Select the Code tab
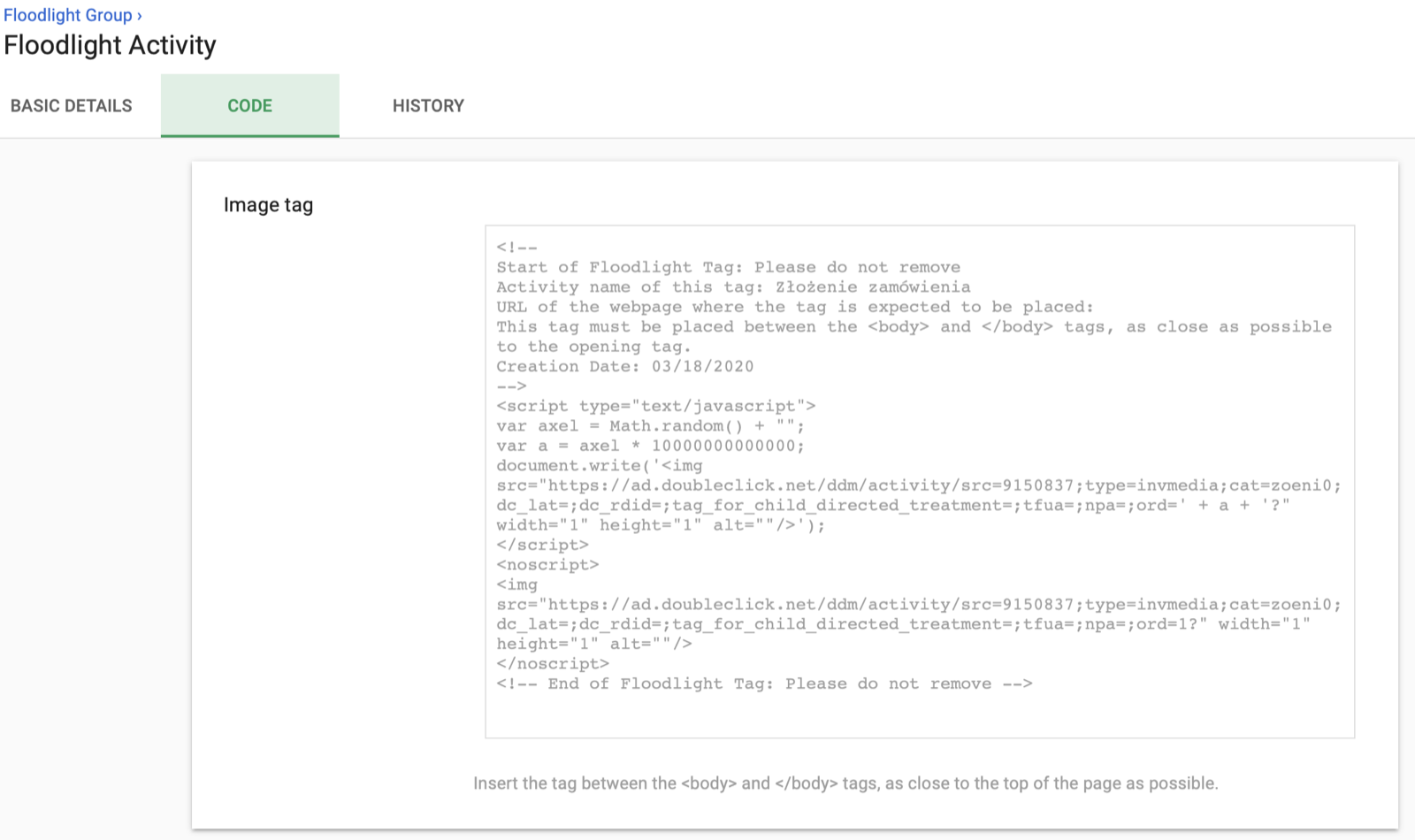 tap(250, 106)
